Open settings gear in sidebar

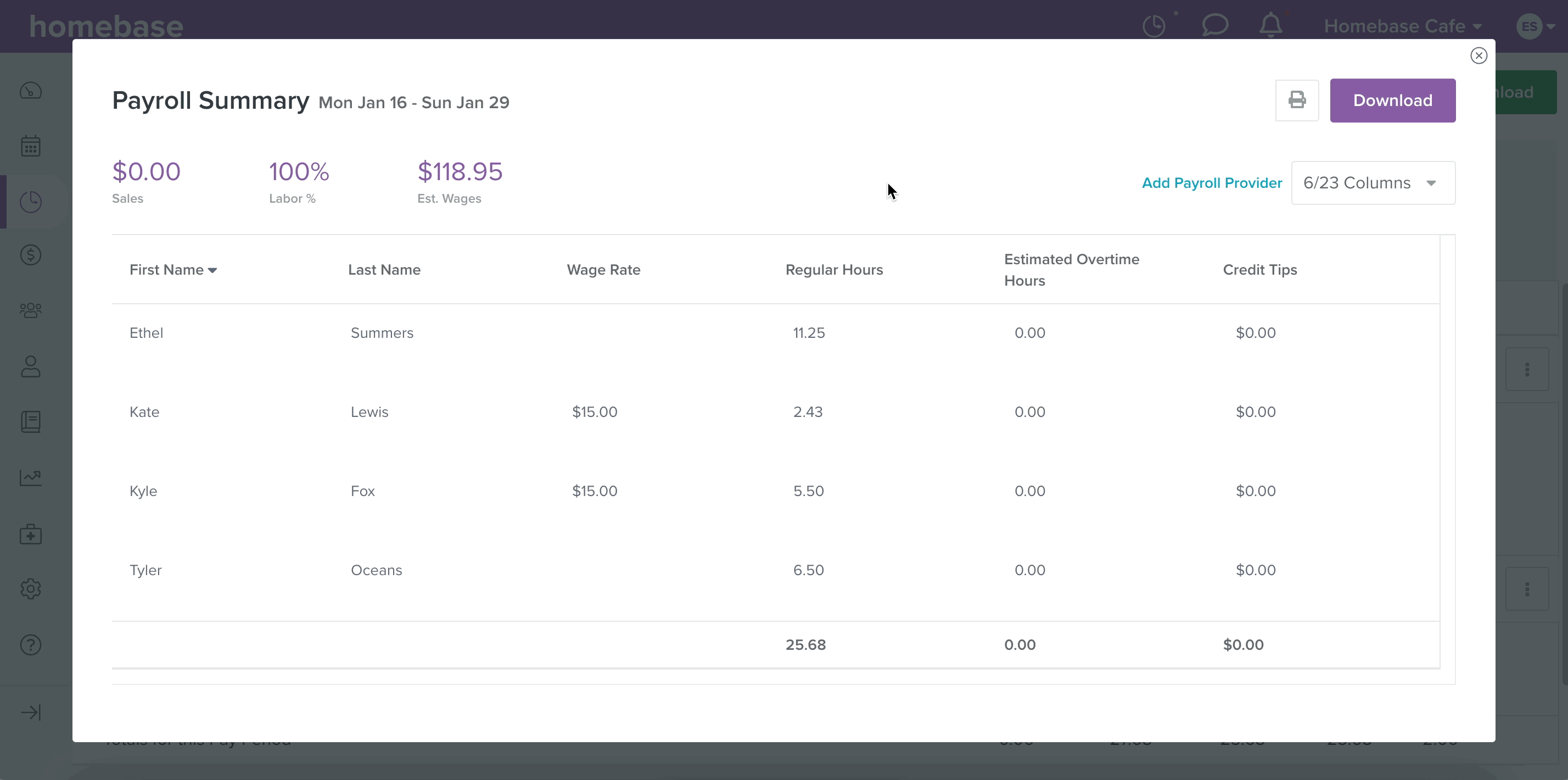[x=30, y=589]
